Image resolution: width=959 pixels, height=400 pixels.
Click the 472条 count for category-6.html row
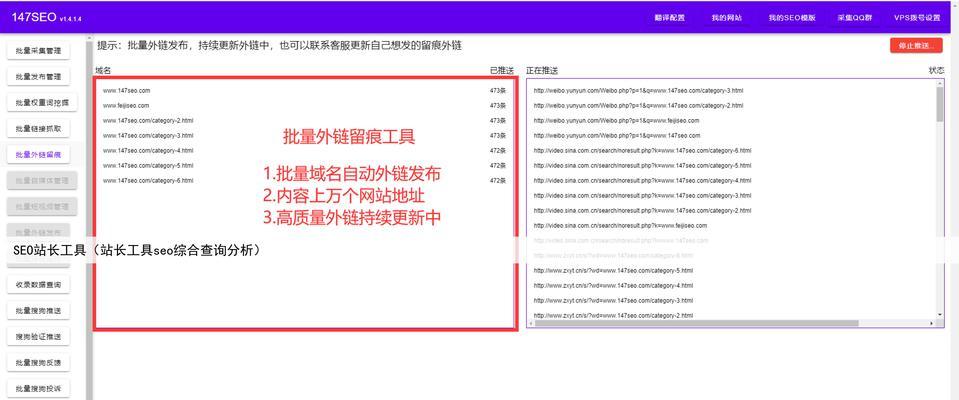[x=498, y=180]
